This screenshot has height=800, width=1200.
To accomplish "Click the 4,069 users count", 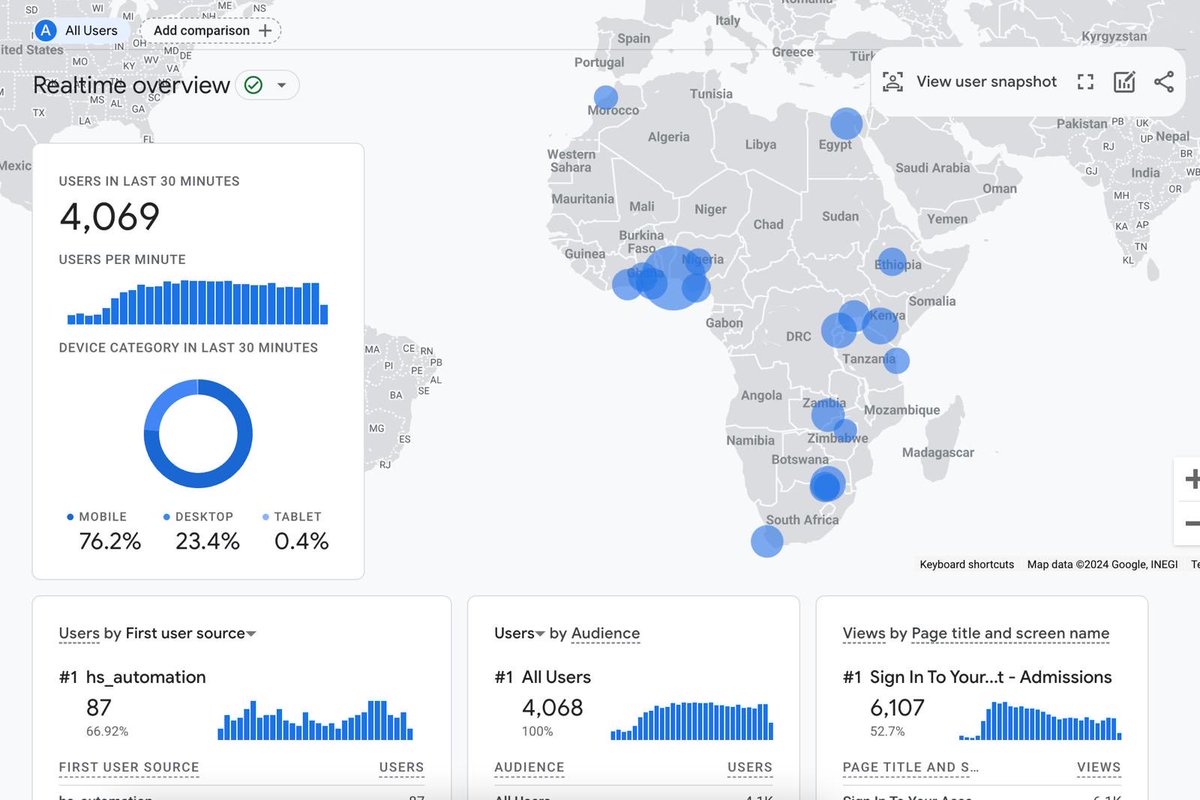I will click(110, 217).
